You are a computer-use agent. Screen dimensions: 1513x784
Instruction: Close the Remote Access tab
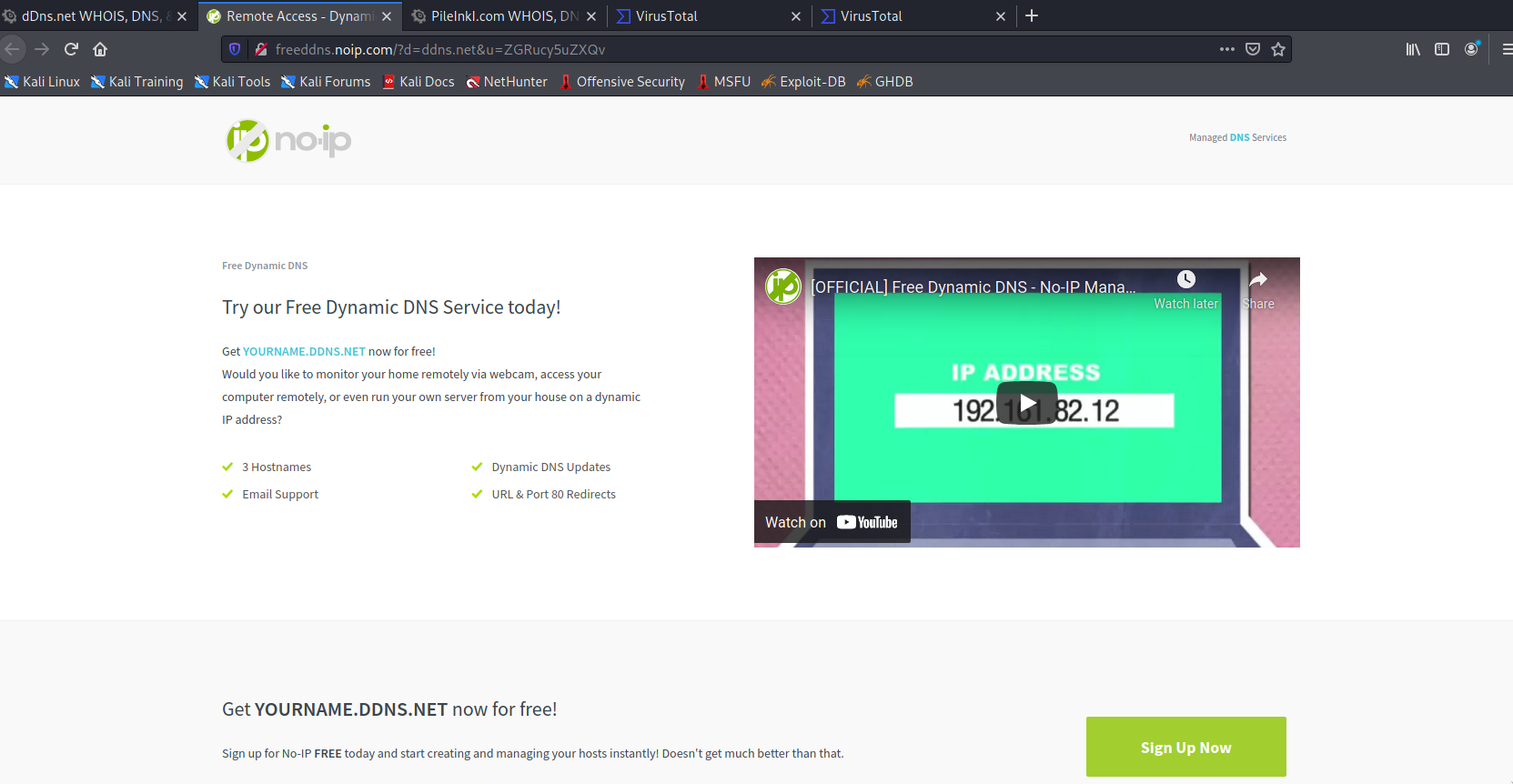[x=387, y=16]
